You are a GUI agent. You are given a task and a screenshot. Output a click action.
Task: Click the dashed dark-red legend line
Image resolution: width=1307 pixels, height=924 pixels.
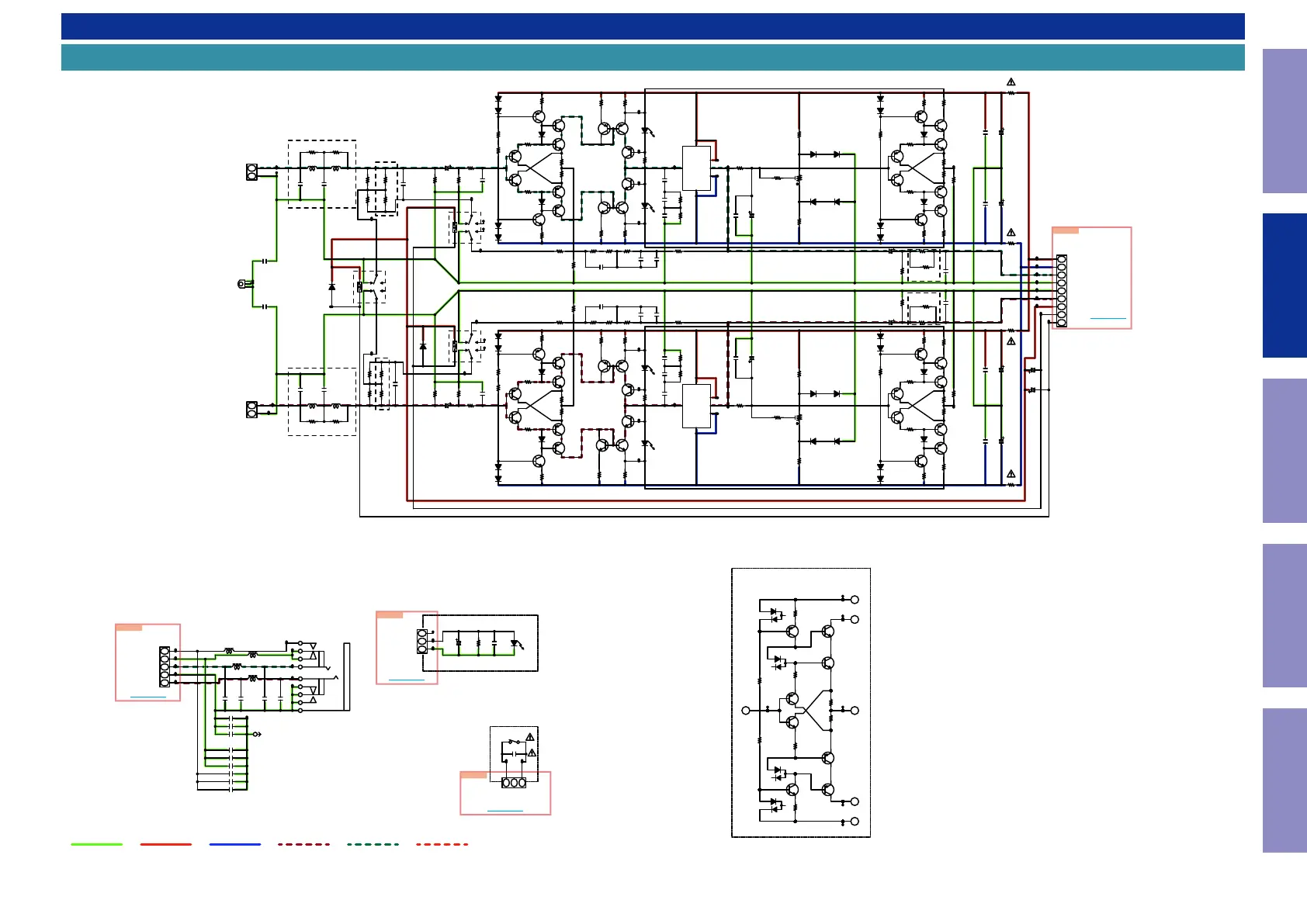pos(304,844)
